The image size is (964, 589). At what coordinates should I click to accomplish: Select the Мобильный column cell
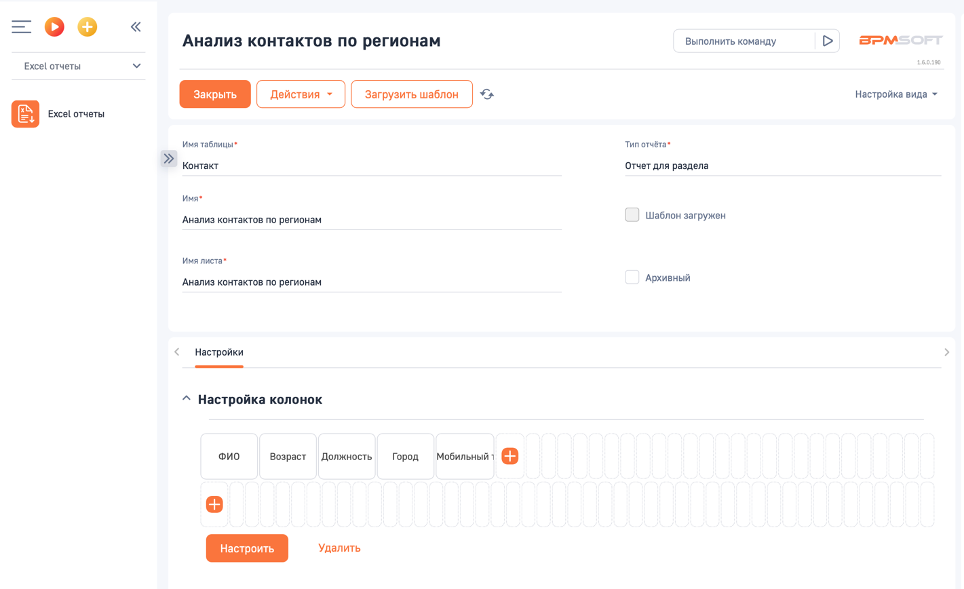[465, 456]
